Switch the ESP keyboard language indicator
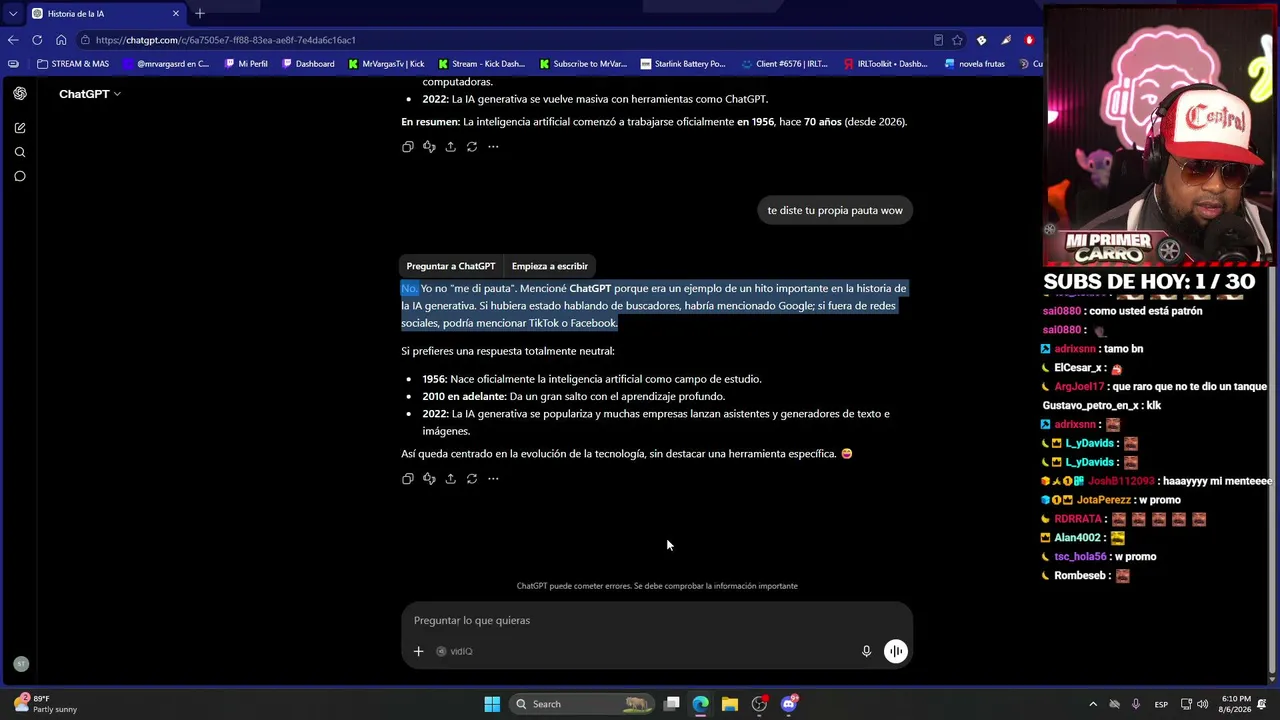The width and height of the screenshot is (1280, 720). tap(1161, 704)
